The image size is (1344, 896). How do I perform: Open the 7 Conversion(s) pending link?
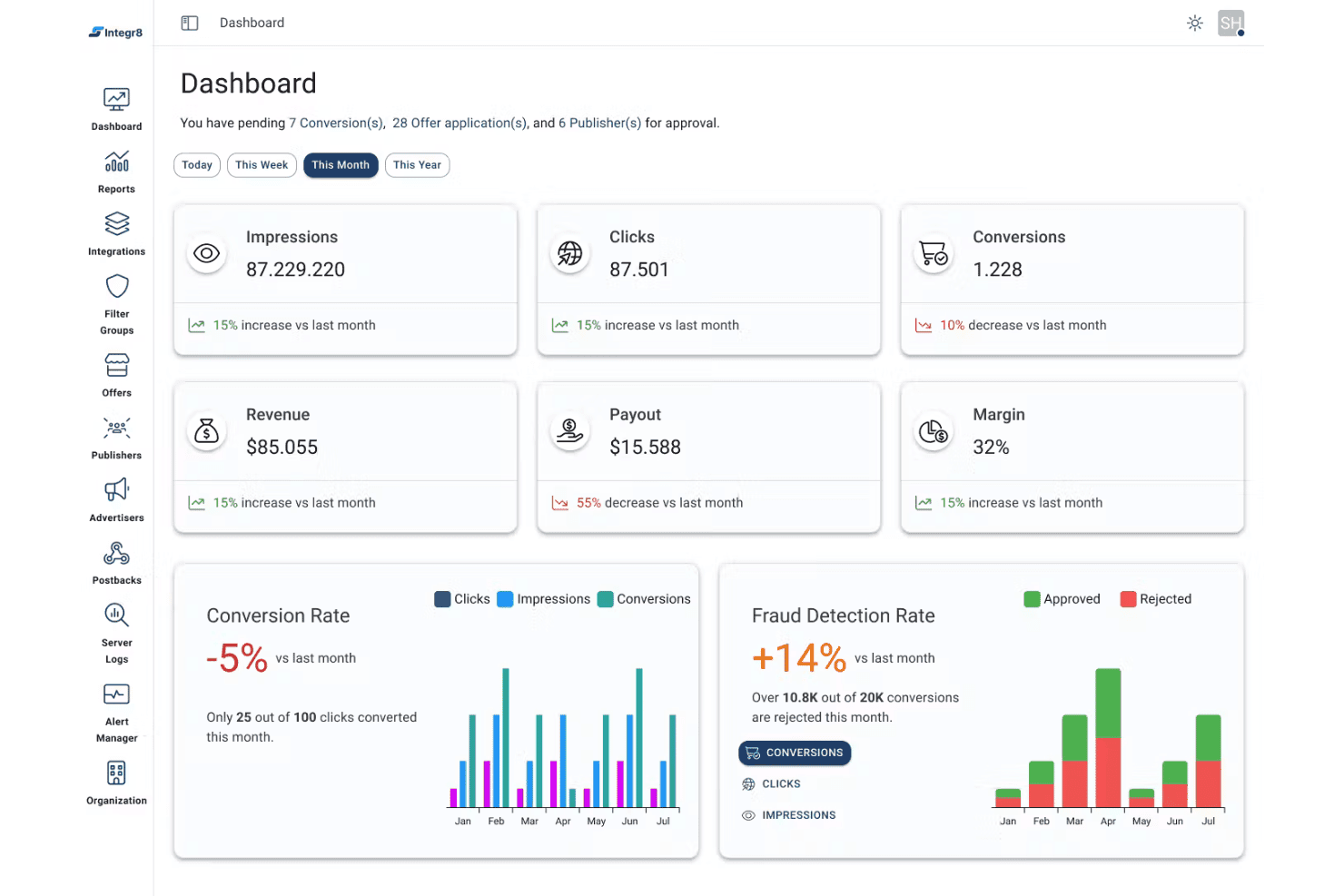coord(336,123)
